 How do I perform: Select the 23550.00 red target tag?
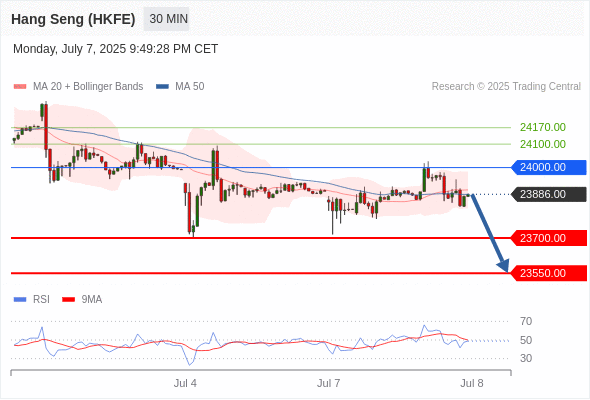pyautogui.click(x=549, y=273)
